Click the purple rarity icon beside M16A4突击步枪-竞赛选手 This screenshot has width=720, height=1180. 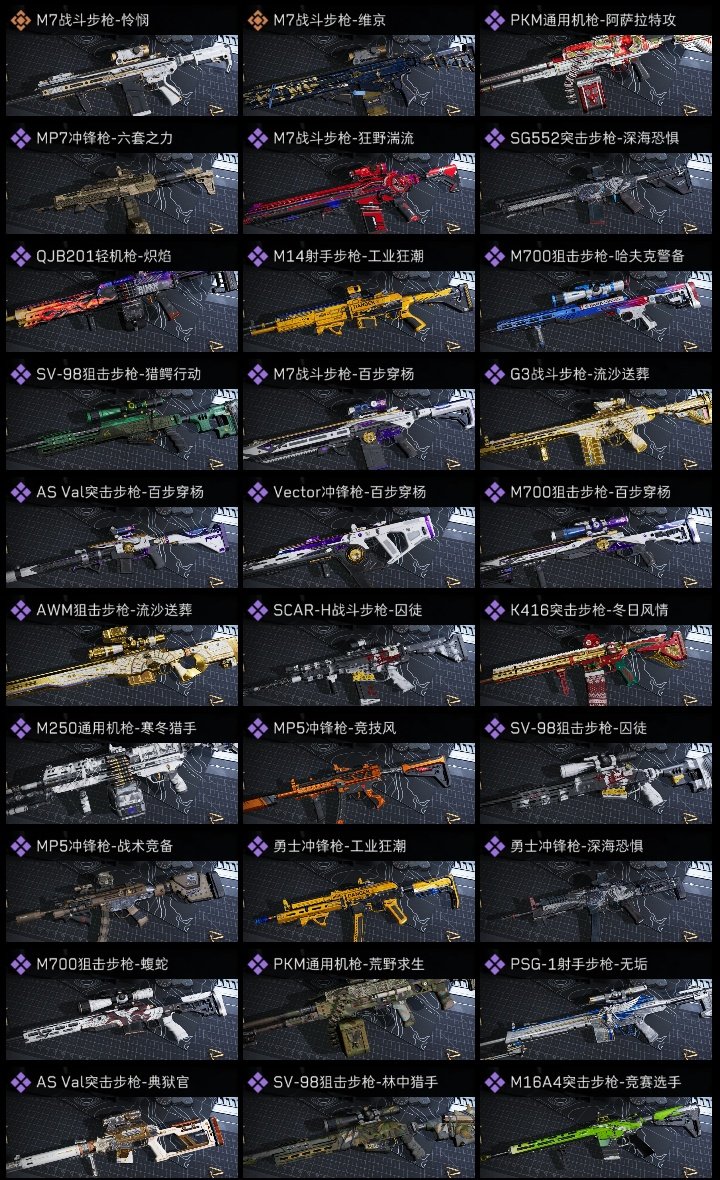click(494, 1082)
